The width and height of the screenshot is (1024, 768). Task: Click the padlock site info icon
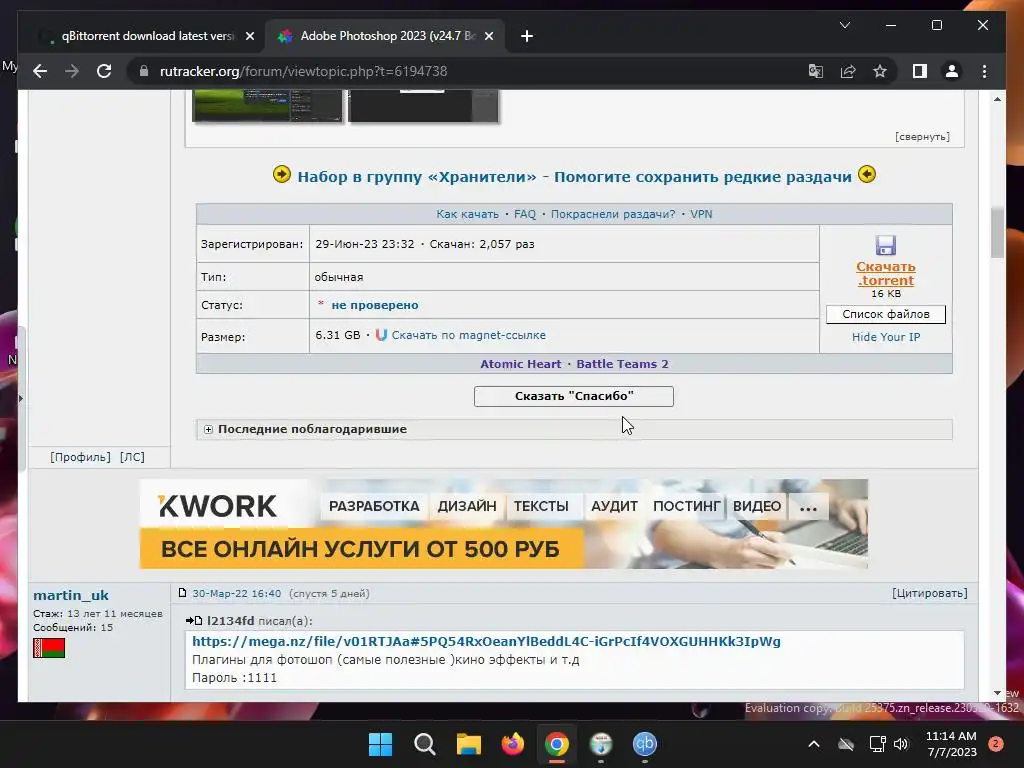(x=144, y=71)
